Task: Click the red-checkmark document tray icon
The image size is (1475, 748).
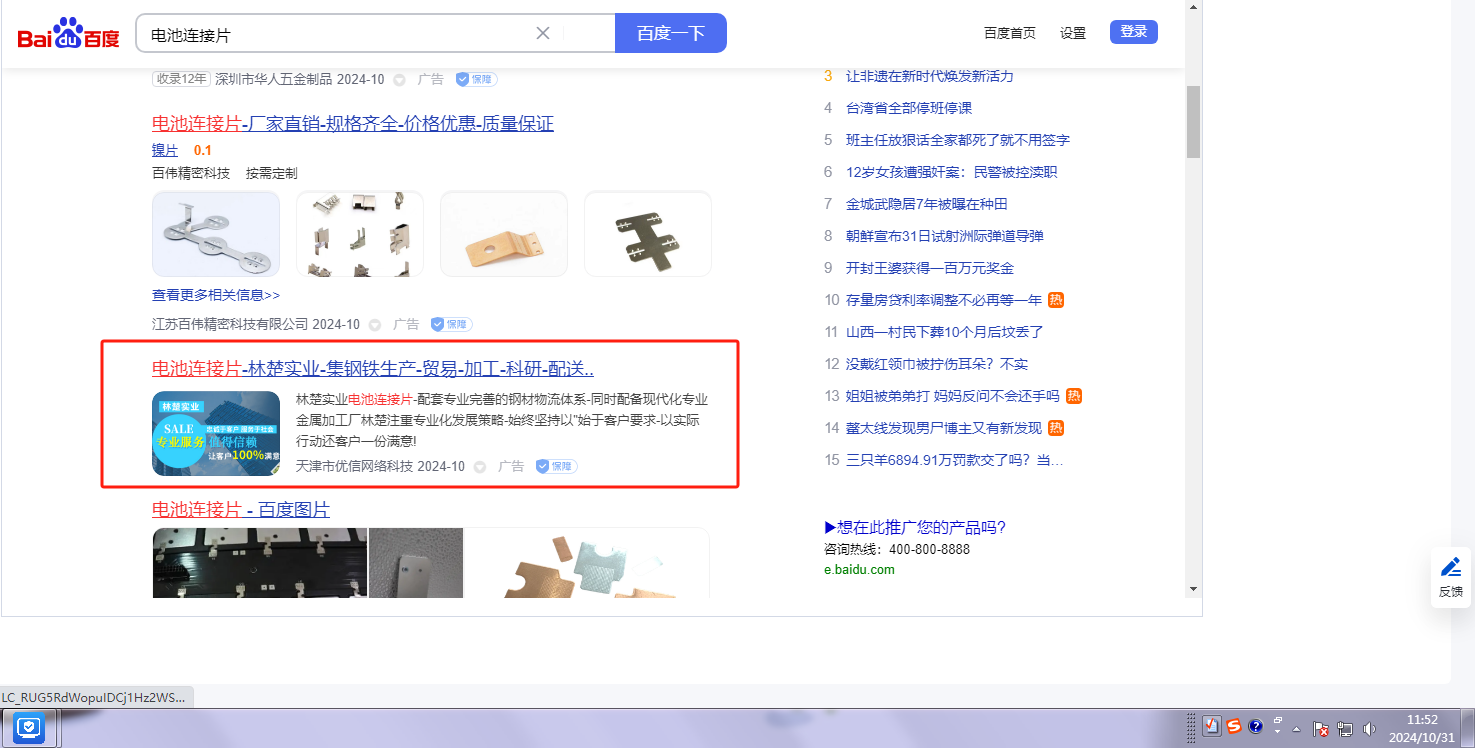Action: [1213, 727]
